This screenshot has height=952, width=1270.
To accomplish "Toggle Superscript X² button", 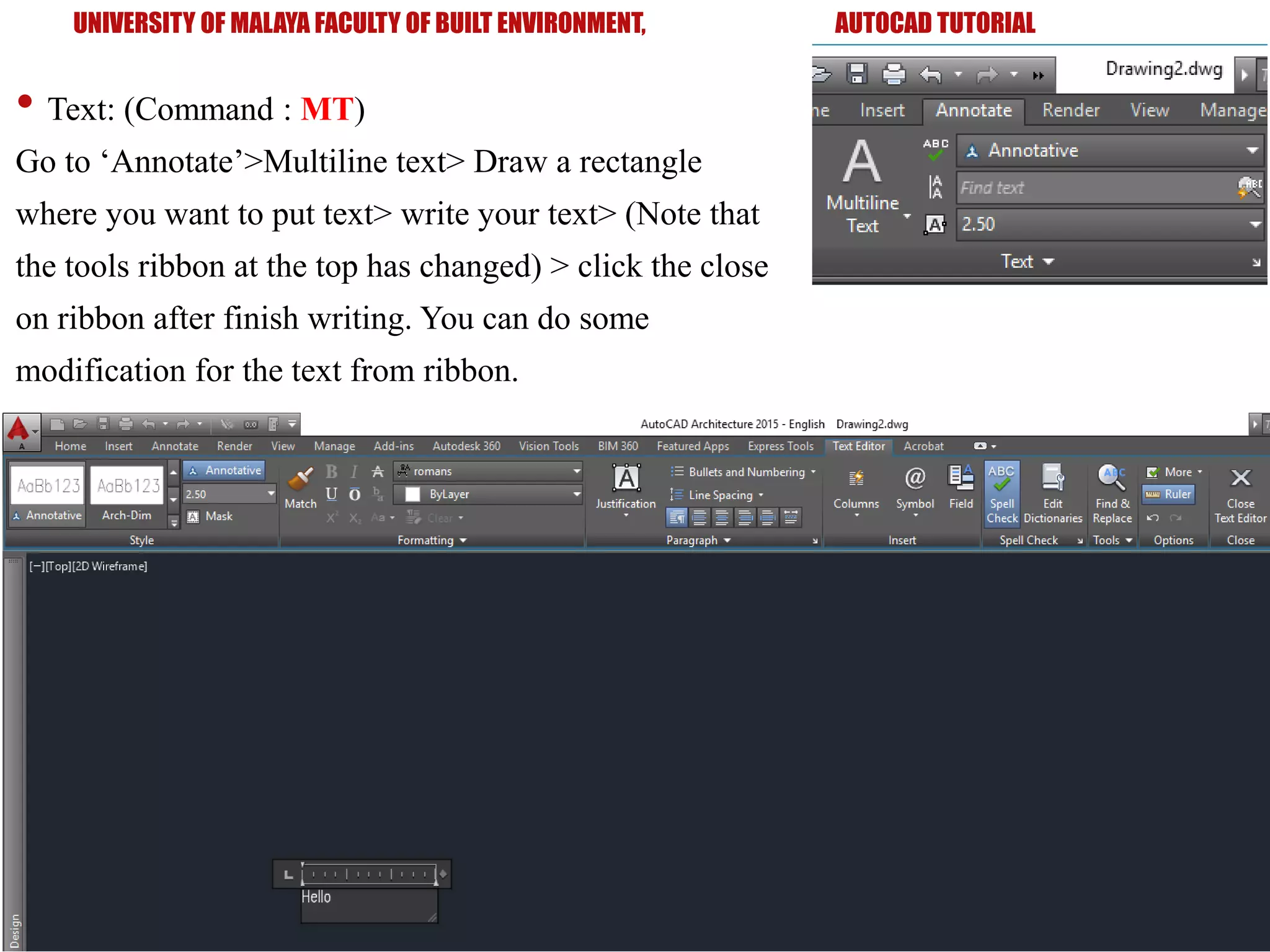I will coord(332,517).
